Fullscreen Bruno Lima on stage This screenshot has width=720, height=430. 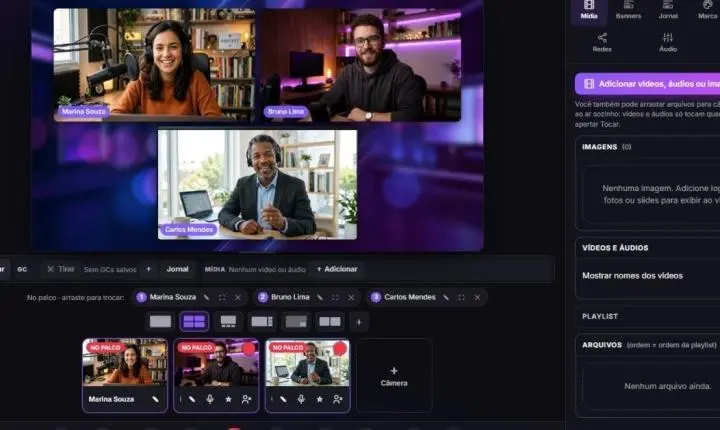click(335, 297)
